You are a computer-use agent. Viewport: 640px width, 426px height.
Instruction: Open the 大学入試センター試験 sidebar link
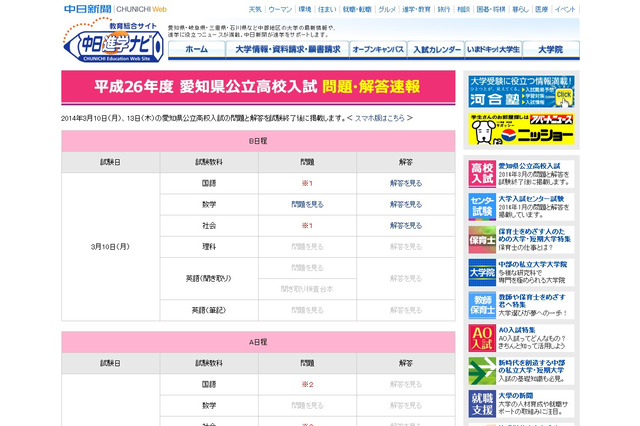pyautogui.click(x=531, y=199)
